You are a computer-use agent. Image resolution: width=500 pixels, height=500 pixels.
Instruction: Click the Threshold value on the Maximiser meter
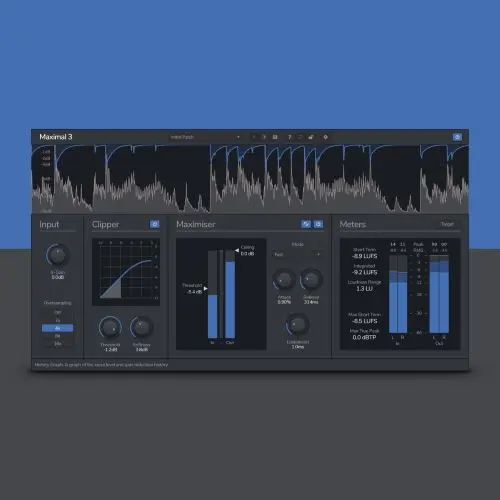[x=194, y=292]
